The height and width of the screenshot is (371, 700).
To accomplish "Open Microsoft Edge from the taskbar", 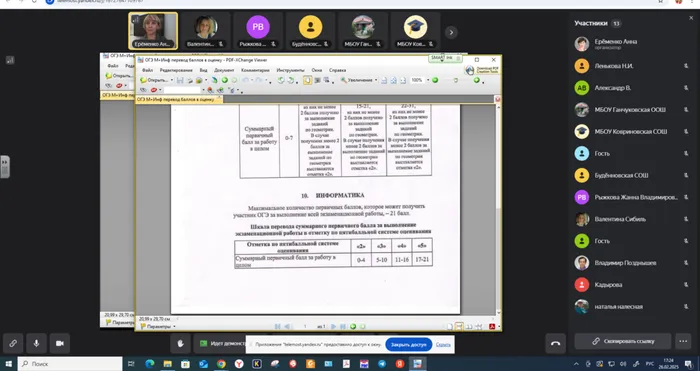I will click(x=150, y=364).
